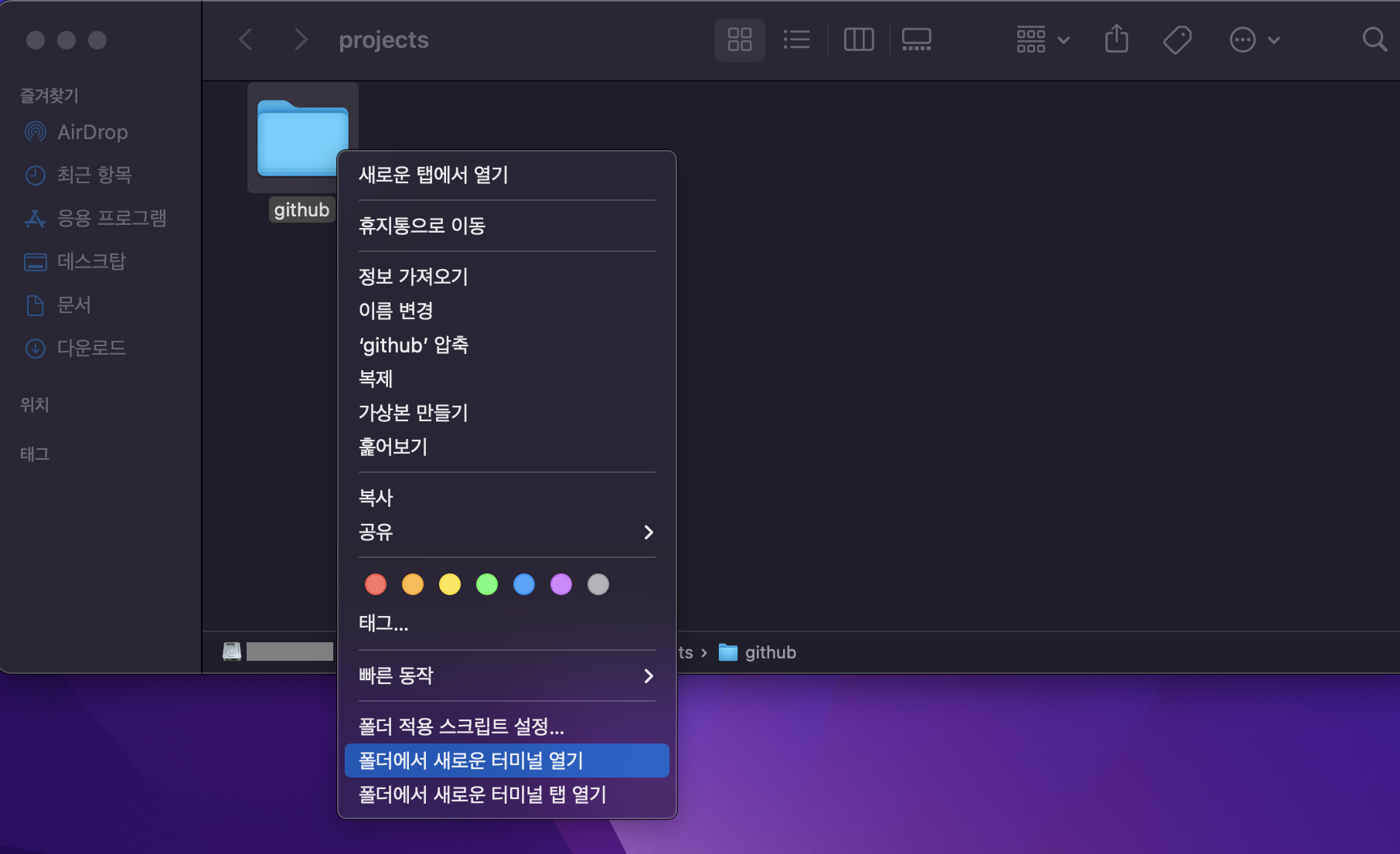
Task: Apply the purple tag color
Action: coord(561,584)
